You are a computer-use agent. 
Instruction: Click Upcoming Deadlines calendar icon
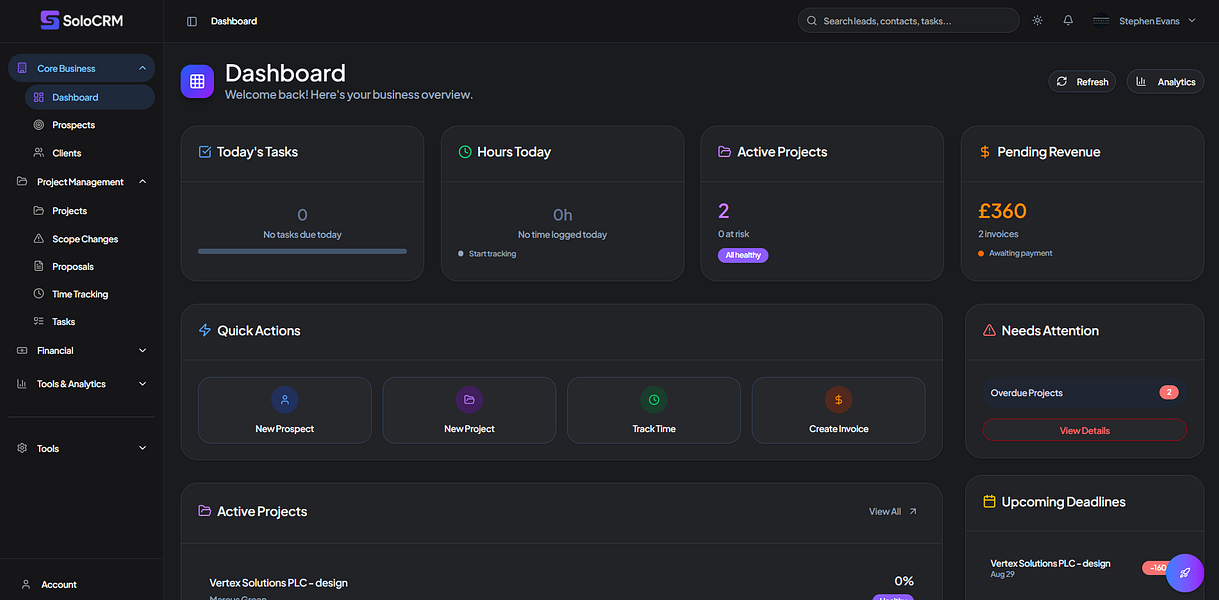tap(989, 502)
